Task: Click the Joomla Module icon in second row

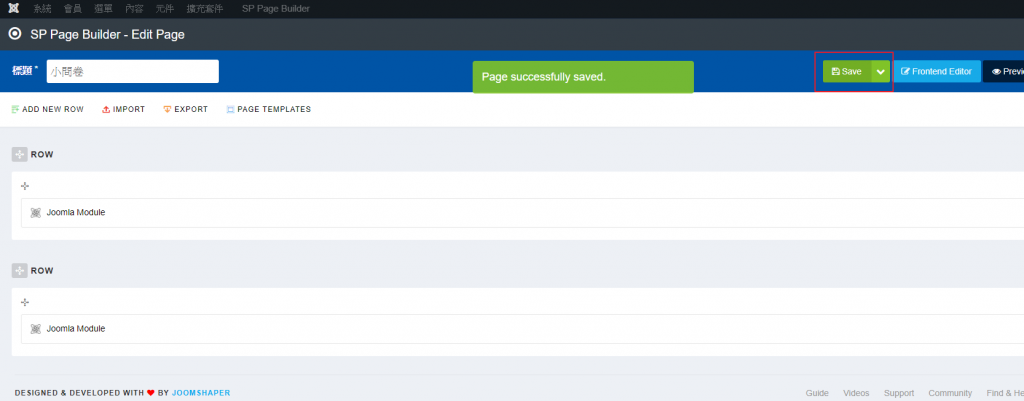Action: tap(36, 329)
